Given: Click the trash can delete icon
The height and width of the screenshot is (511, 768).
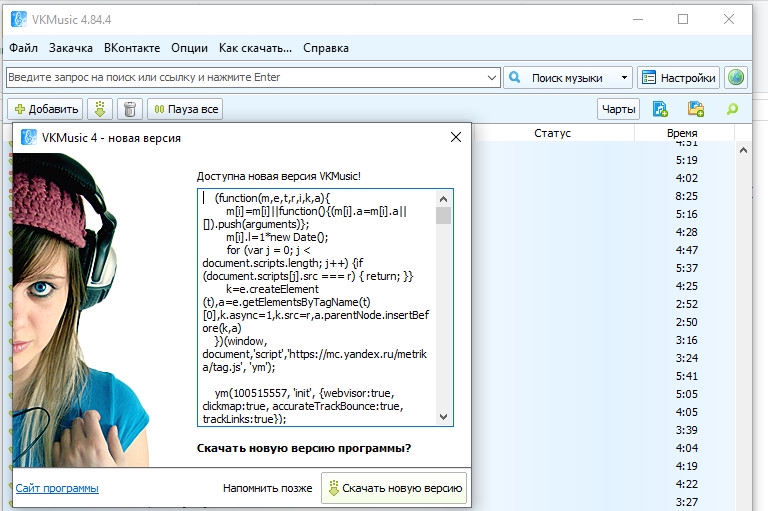Looking at the screenshot, I should click(130, 109).
